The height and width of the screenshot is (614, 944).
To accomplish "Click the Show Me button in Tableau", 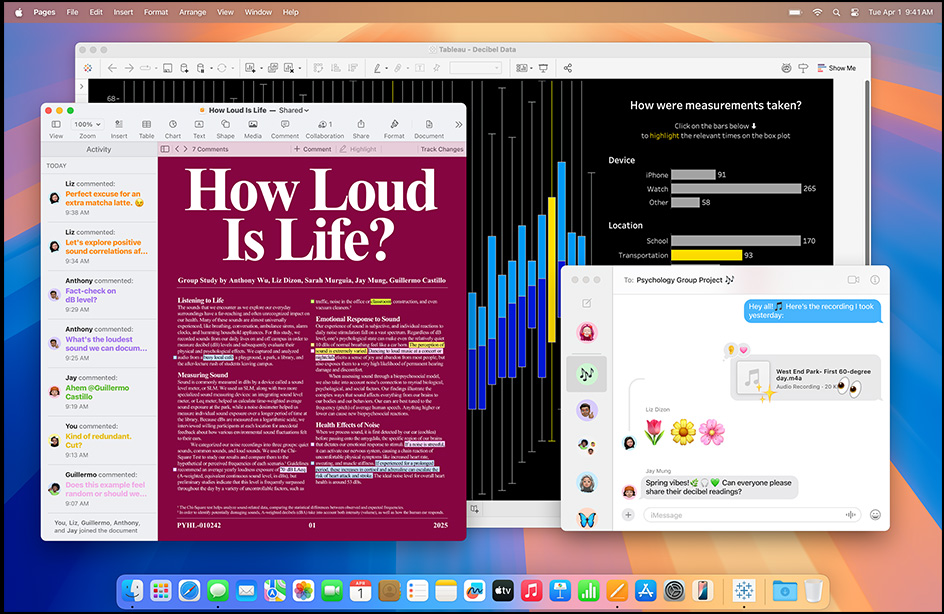I will 836,68.
